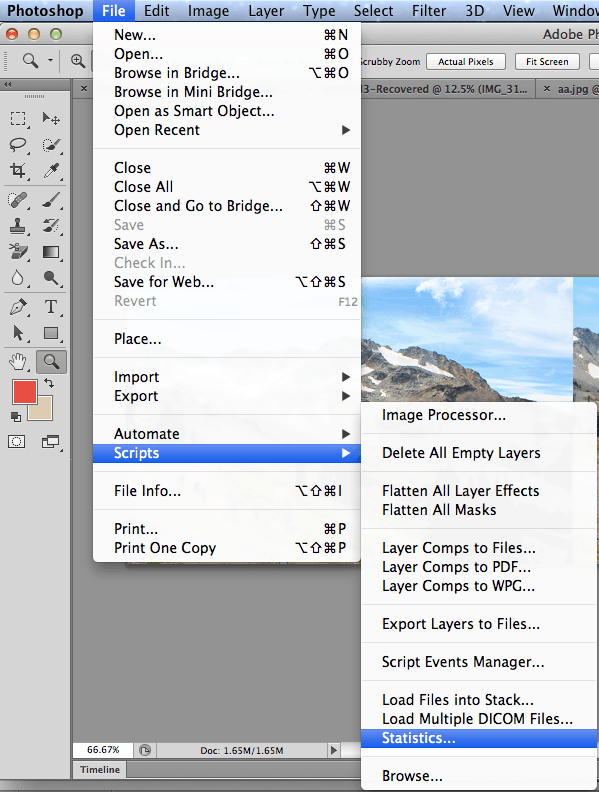Select the Quick Selection tool
Screen dimensions: 599x792
(51, 145)
